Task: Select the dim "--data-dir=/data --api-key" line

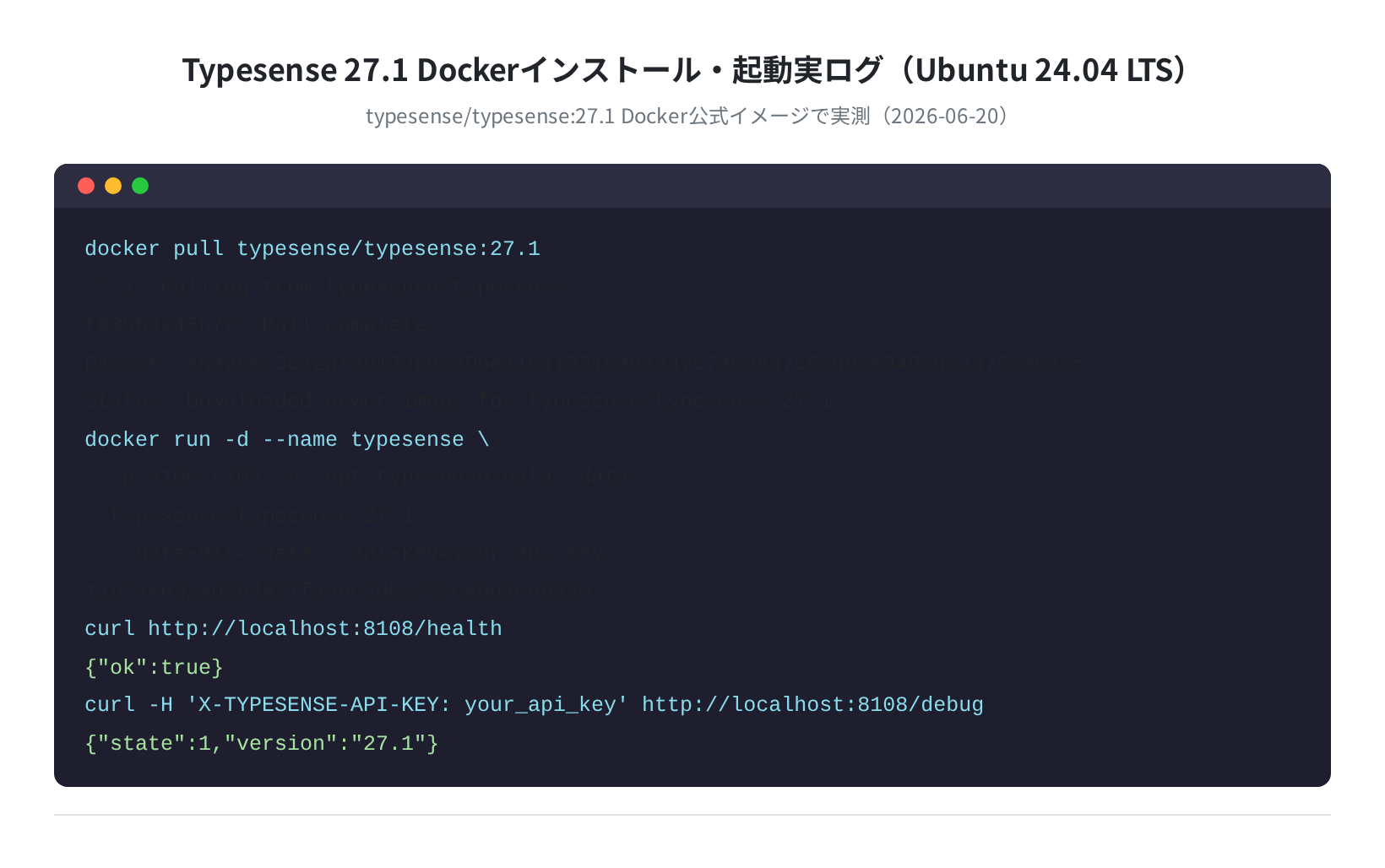Action: 356,553
